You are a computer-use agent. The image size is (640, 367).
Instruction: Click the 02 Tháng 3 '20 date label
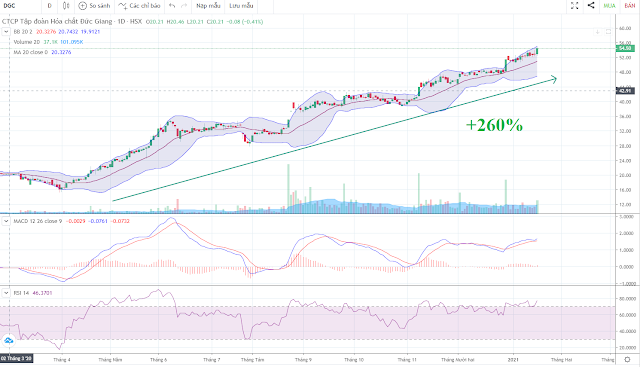(16, 358)
